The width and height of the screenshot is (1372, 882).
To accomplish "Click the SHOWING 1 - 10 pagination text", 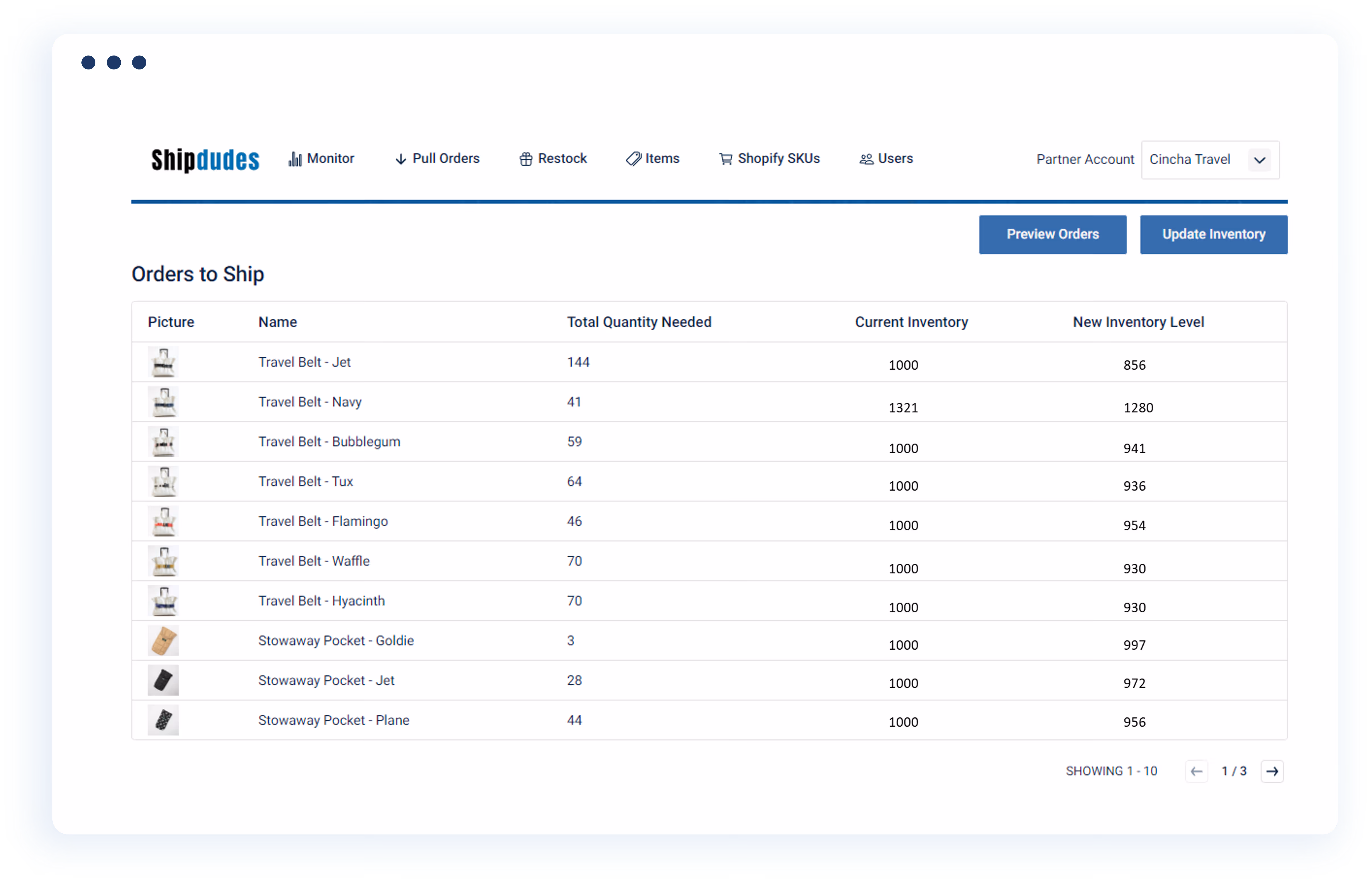I will pyautogui.click(x=1111, y=771).
